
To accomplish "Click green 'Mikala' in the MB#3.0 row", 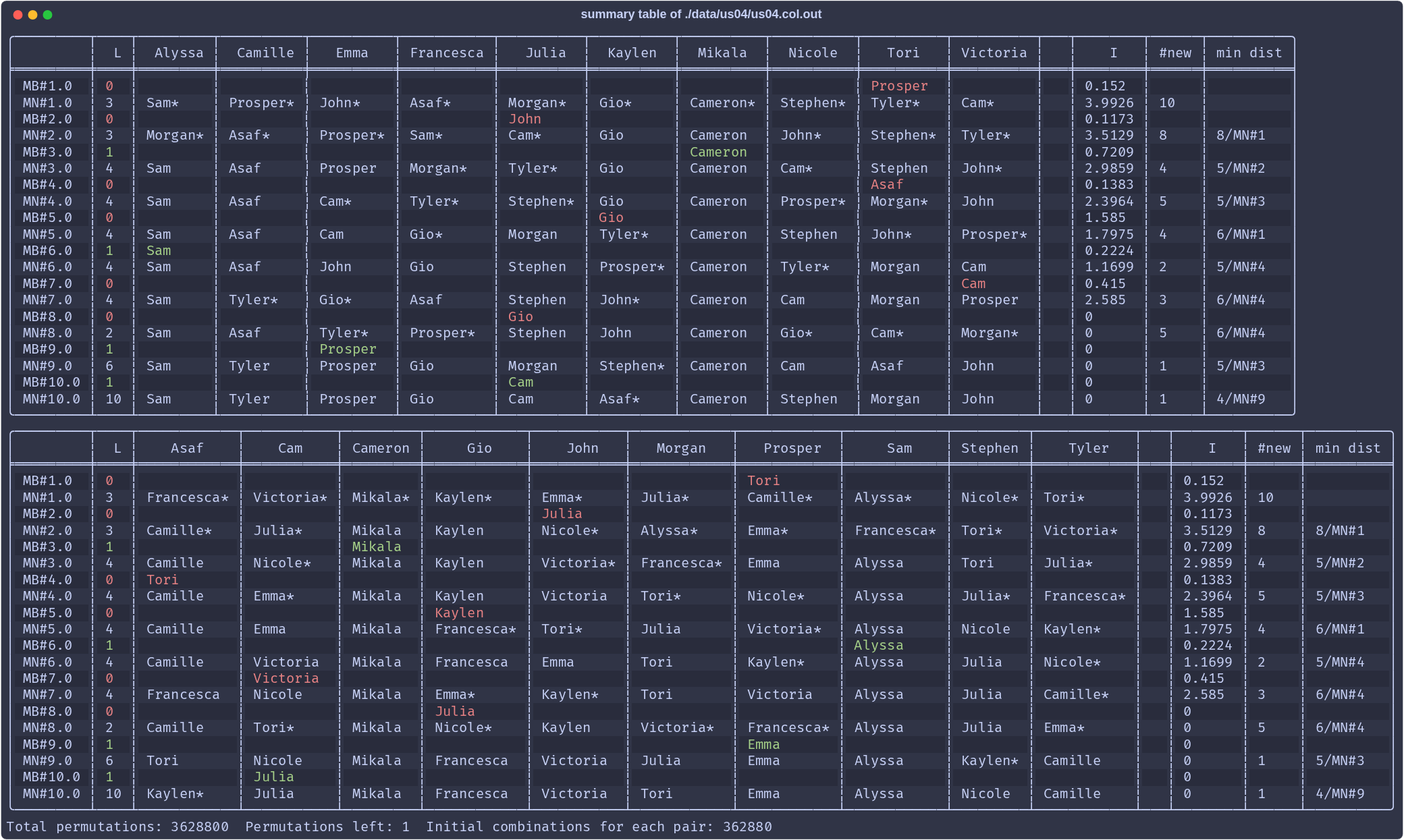I will click(x=377, y=547).
